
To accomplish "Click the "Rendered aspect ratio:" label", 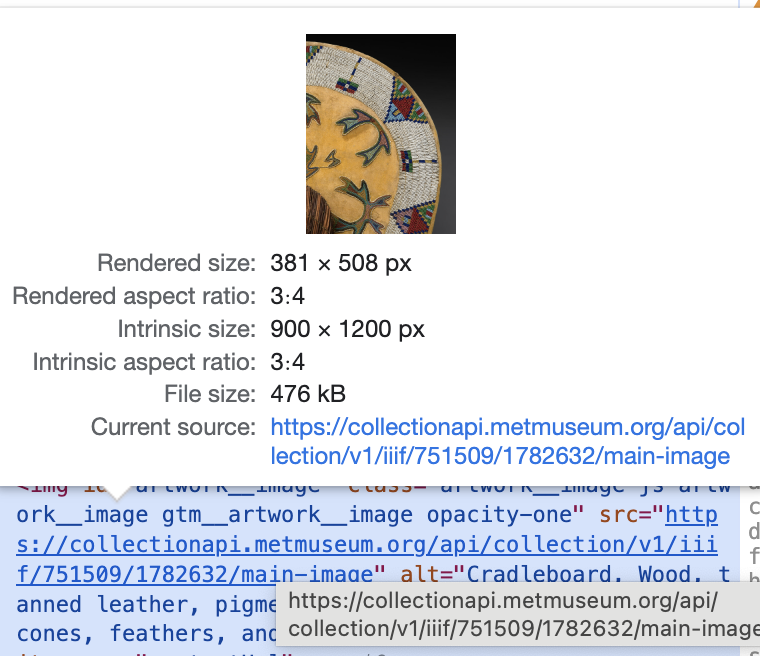I will pyautogui.click(x=134, y=297).
